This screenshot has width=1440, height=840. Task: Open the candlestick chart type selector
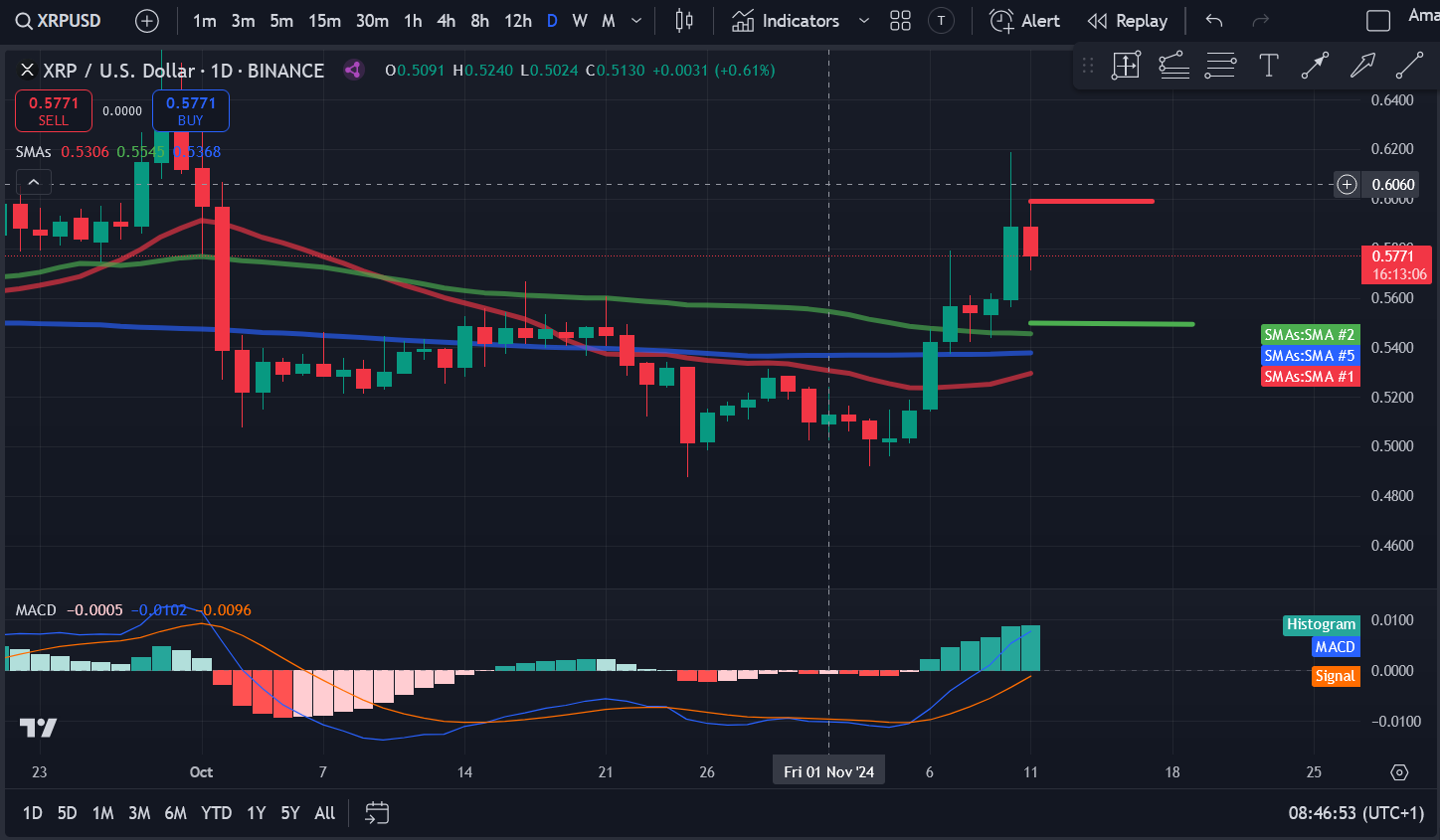click(684, 21)
